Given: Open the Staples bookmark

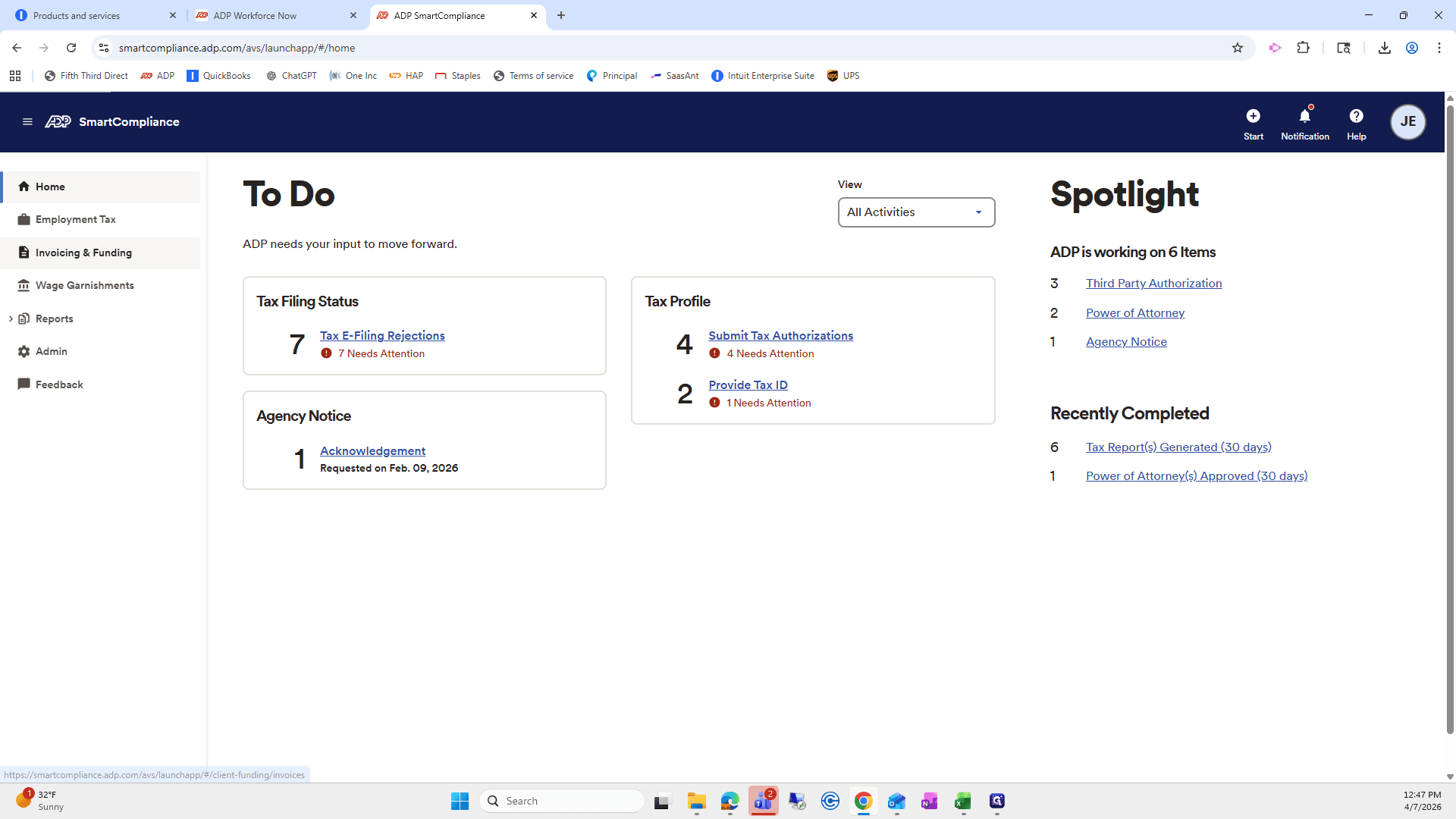Looking at the screenshot, I should 457,76.
